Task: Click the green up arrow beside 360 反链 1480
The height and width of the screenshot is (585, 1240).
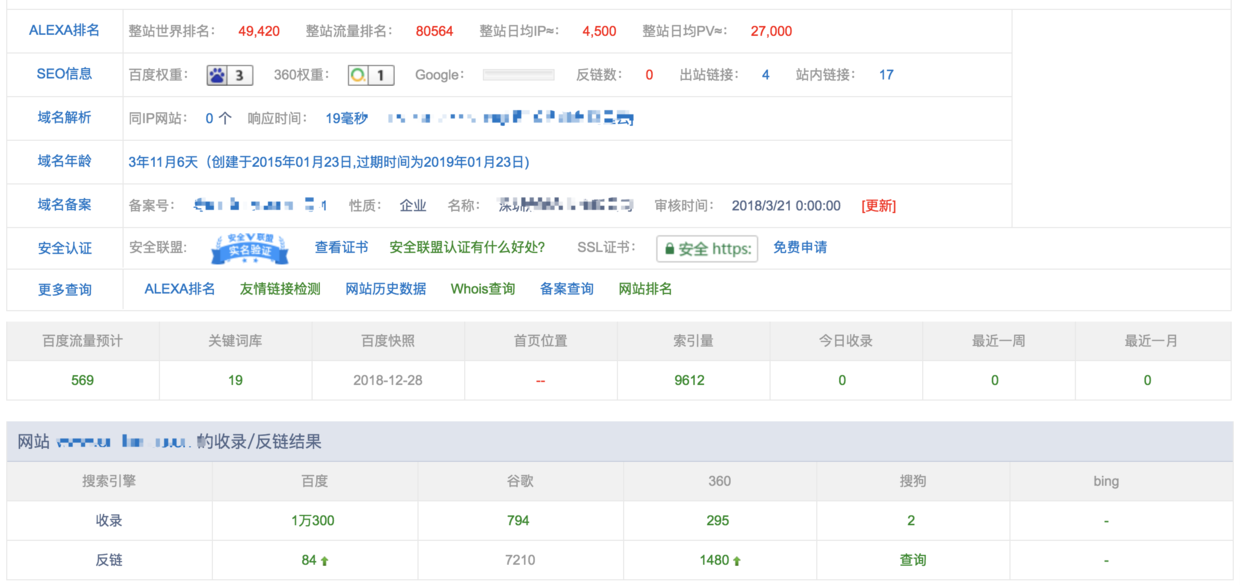Action: [x=735, y=559]
